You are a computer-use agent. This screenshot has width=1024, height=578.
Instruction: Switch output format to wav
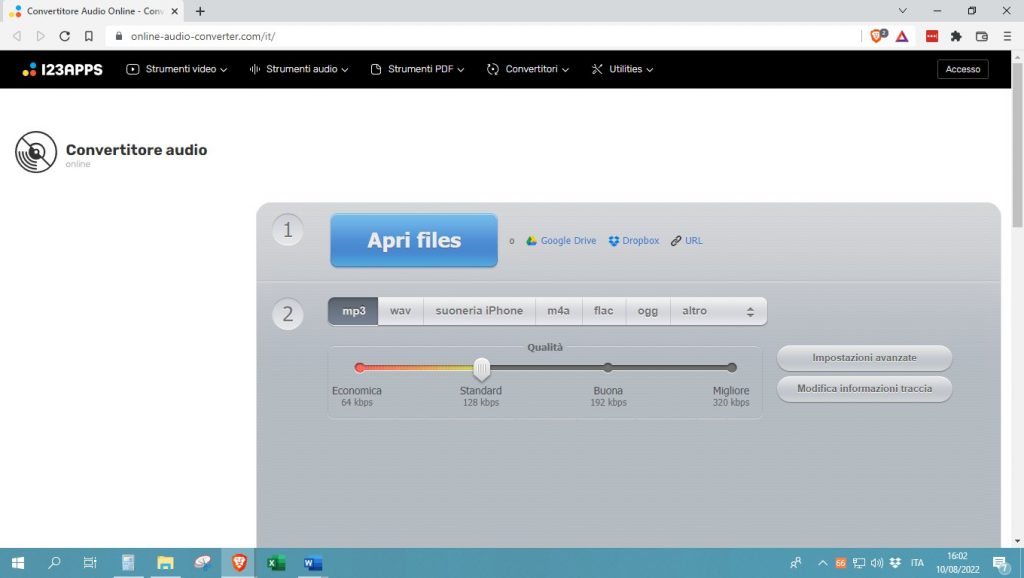point(400,310)
